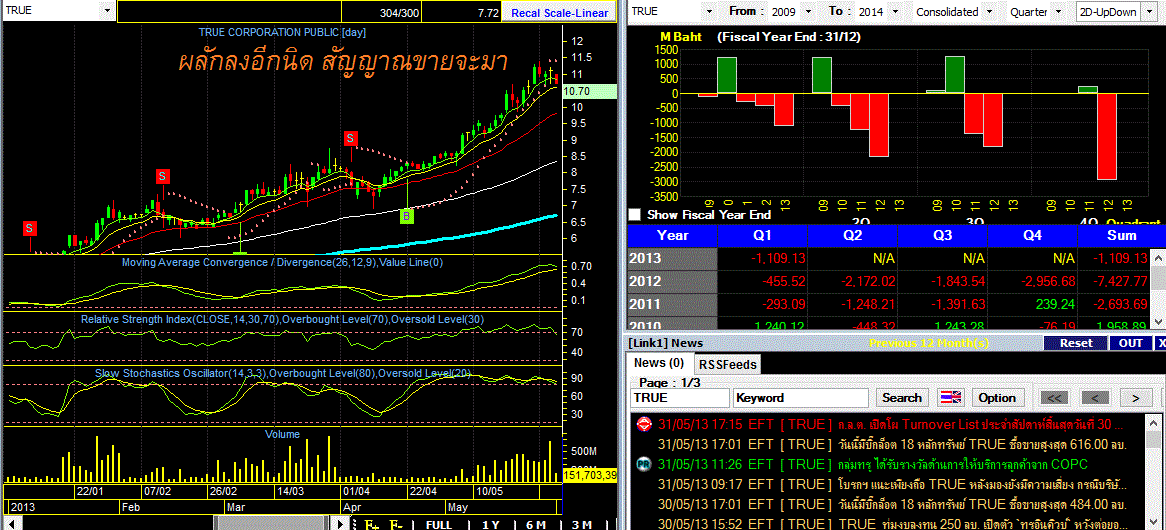The width and height of the screenshot is (1166, 530).
Task: Click the Search button
Action: [902, 398]
